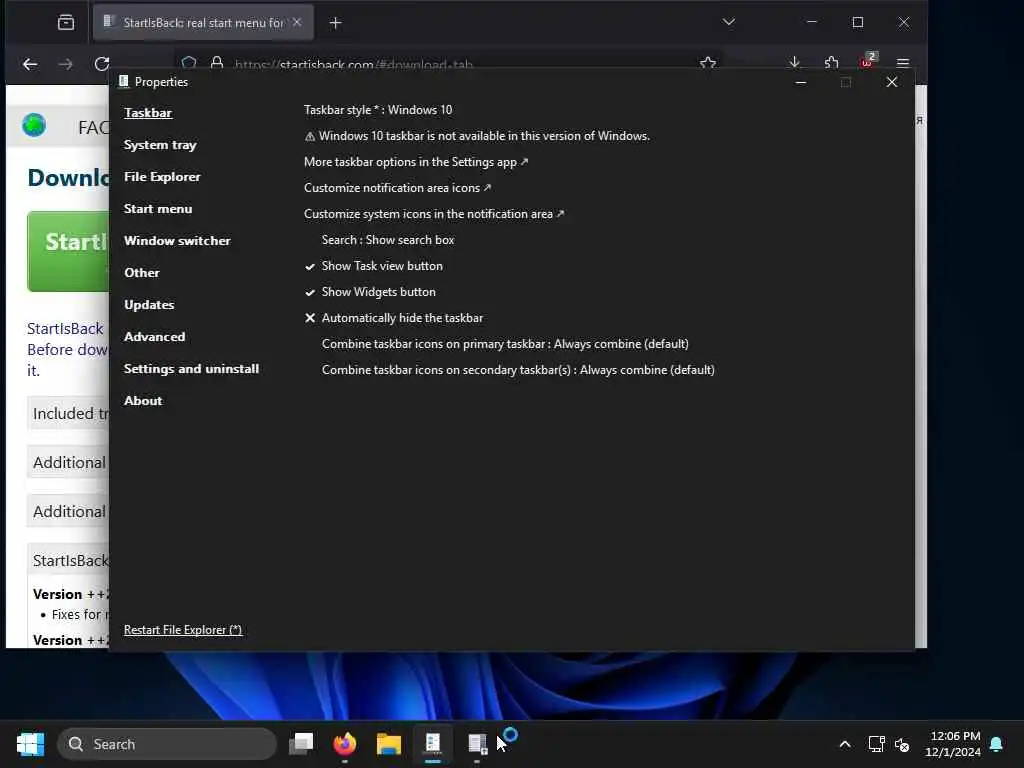Open a new Firefox tab

coord(335,23)
